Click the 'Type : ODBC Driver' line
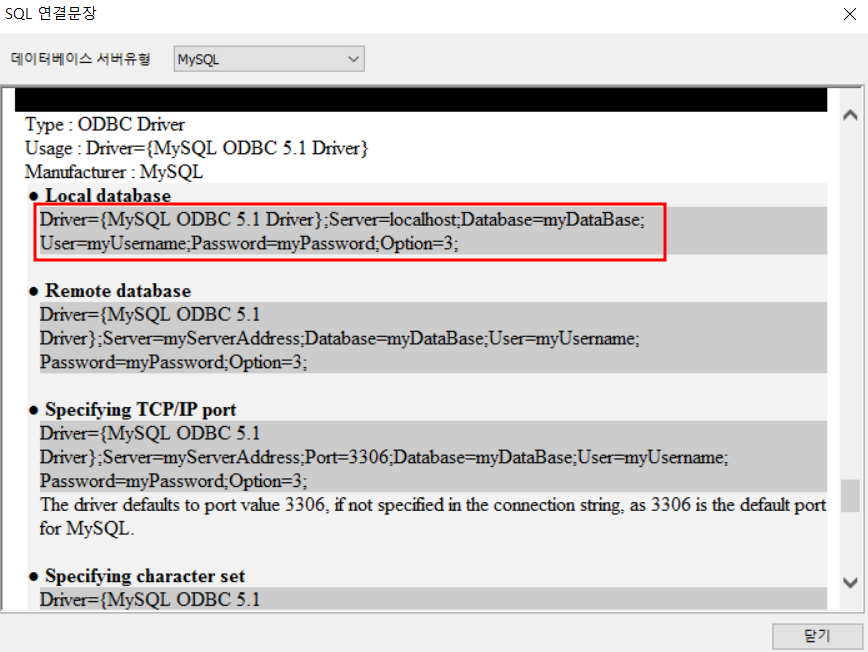Image resolution: width=868 pixels, height=652 pixels. coord(105,124)
